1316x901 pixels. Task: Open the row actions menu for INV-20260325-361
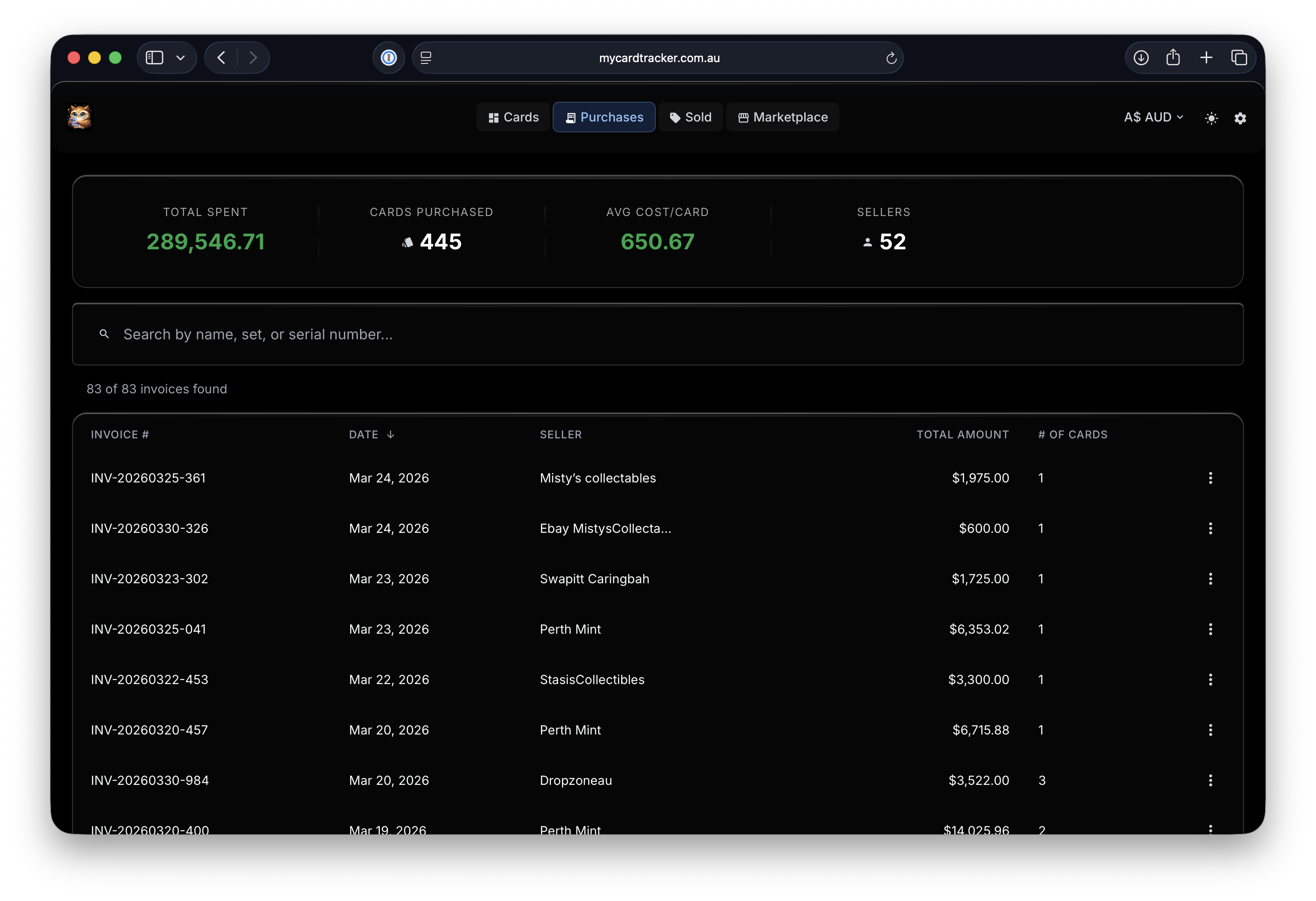pos(1211,478)
